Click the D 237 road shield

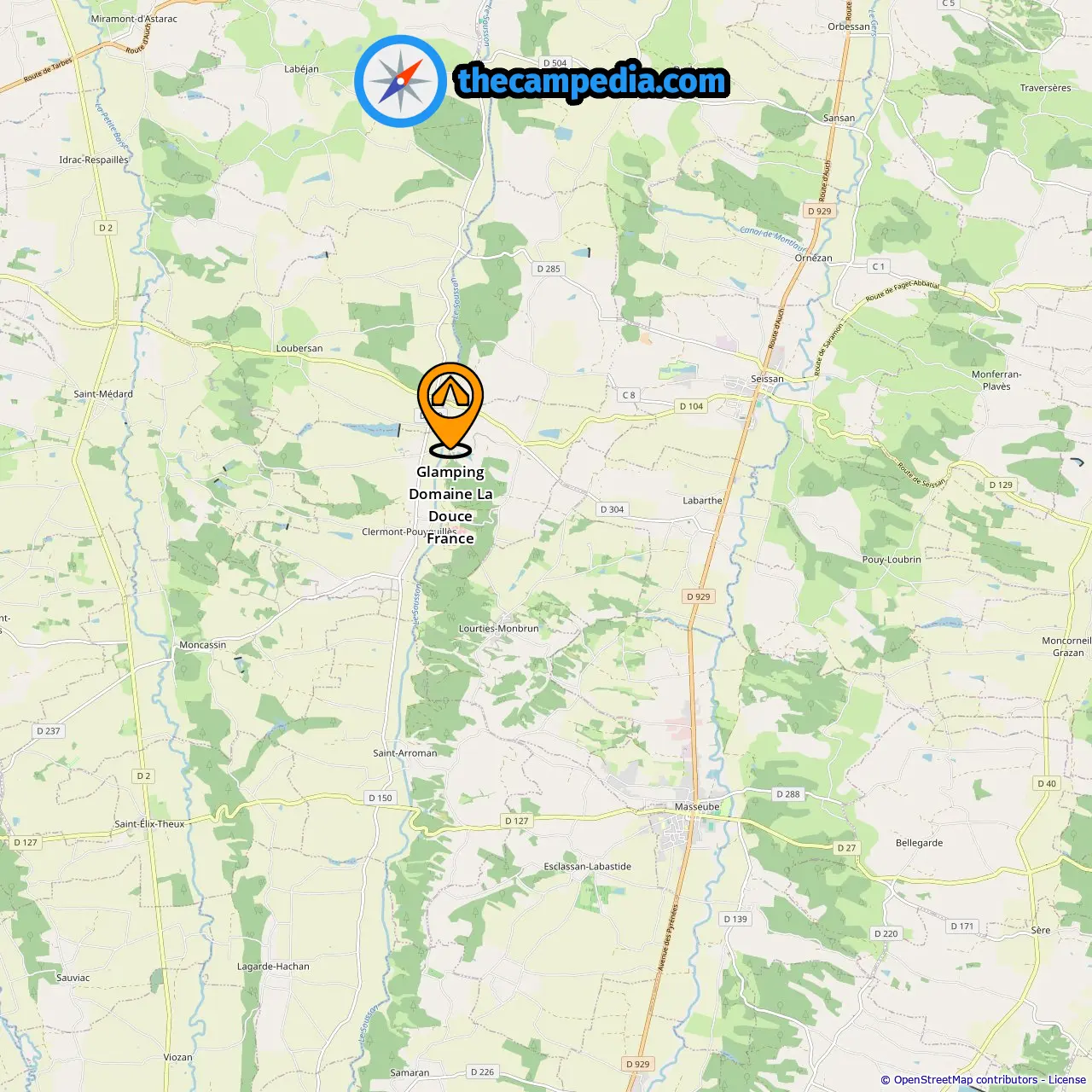(x=49, y=731)
